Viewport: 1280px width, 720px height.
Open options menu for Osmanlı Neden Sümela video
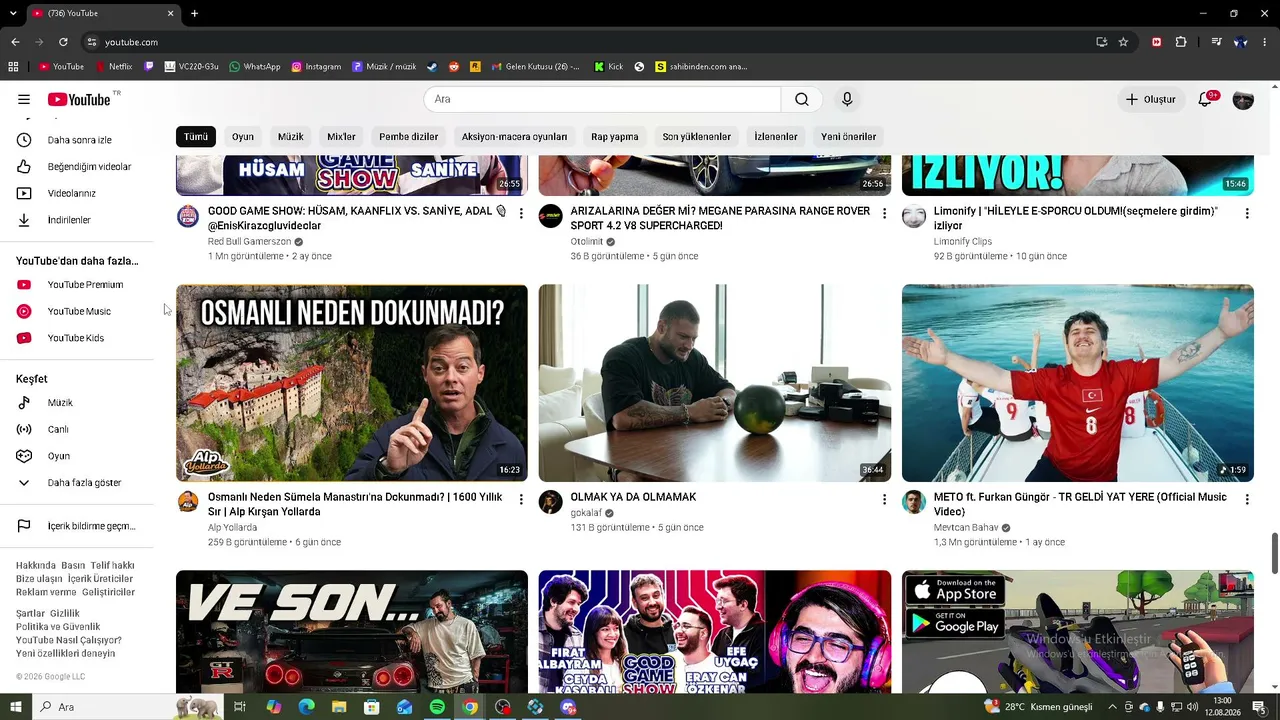521,499
